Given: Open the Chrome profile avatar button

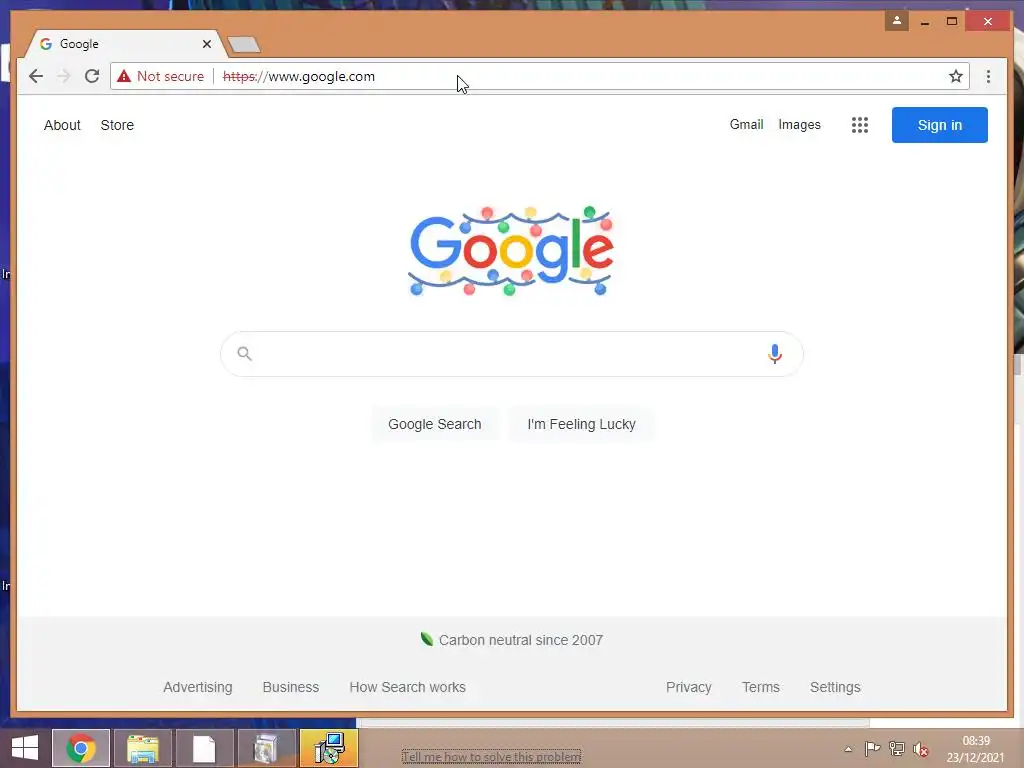Looking at the screenshot, I should (897, 21).
